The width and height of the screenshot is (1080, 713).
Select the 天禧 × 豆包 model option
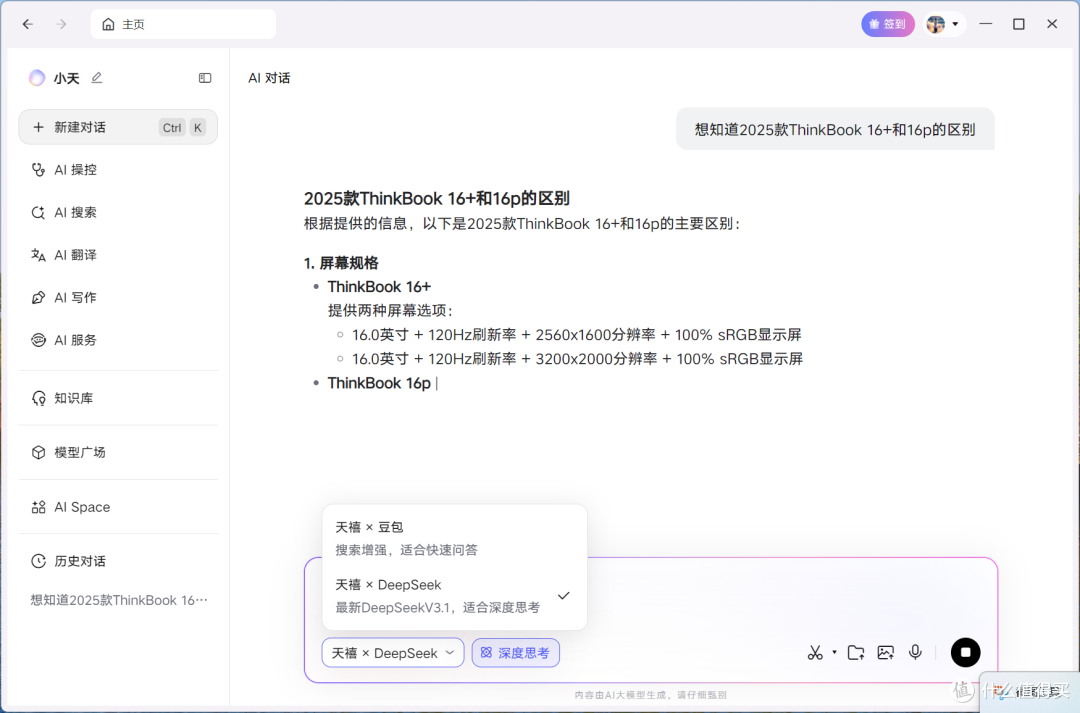point(455,538)
